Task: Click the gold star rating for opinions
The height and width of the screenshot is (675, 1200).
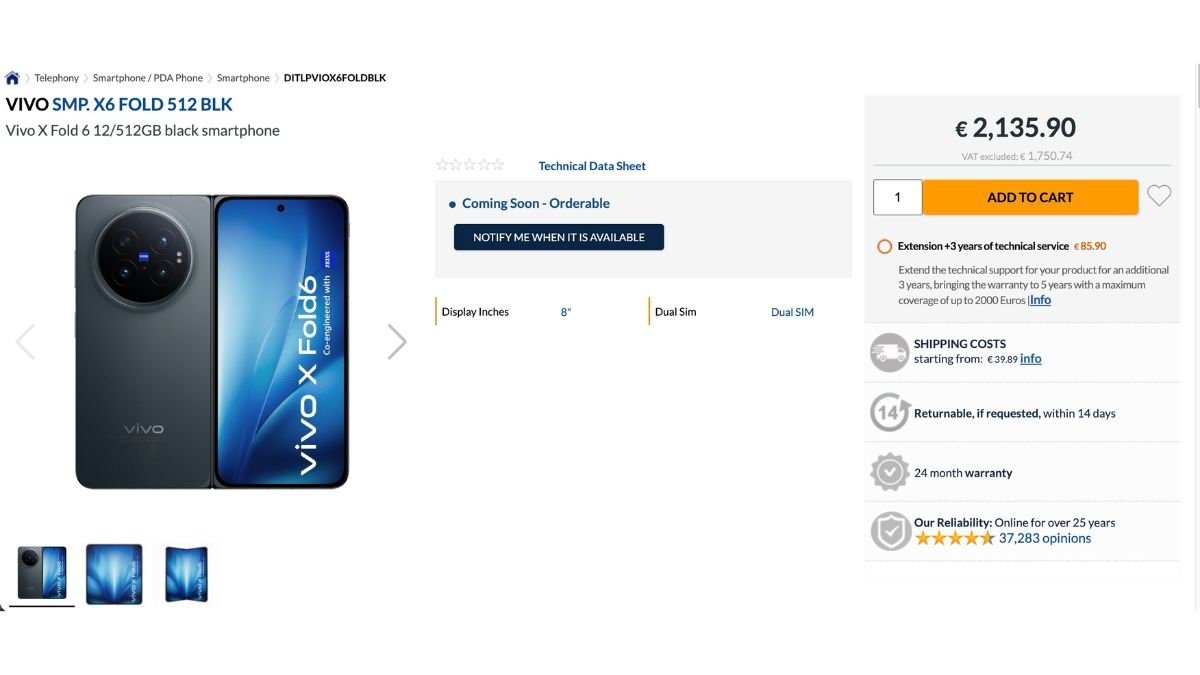Action: (x=954, y=538)
